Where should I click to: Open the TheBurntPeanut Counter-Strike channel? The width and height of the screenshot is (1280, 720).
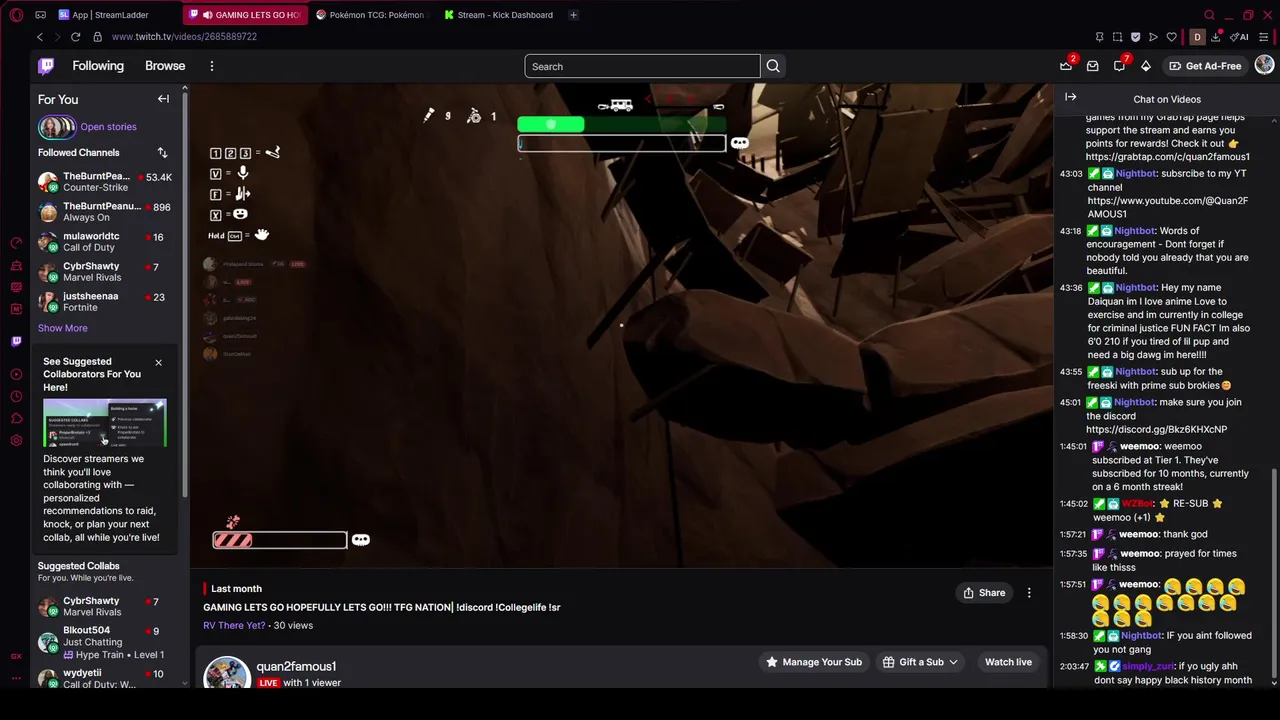(x=105, y=182)
